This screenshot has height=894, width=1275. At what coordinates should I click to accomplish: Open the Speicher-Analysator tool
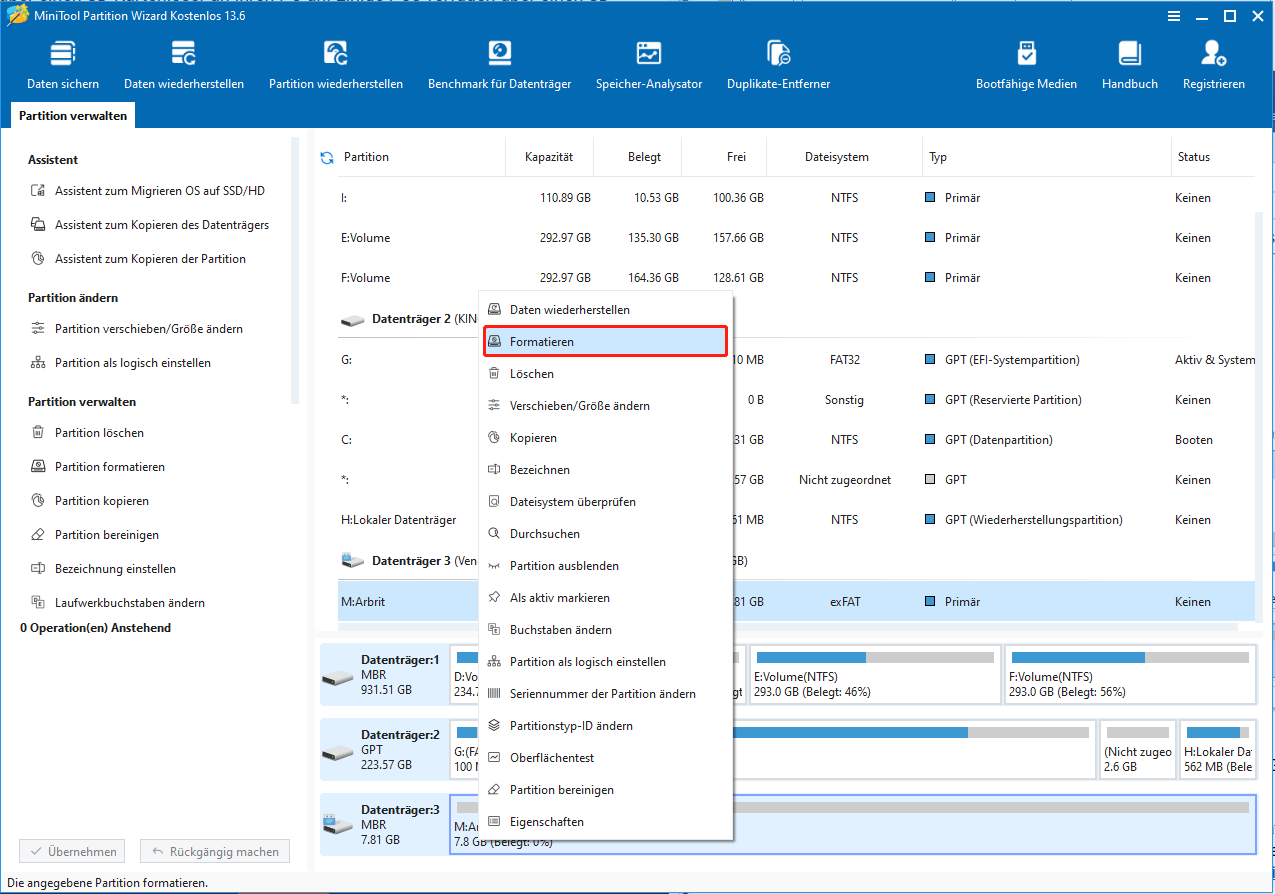649,66
